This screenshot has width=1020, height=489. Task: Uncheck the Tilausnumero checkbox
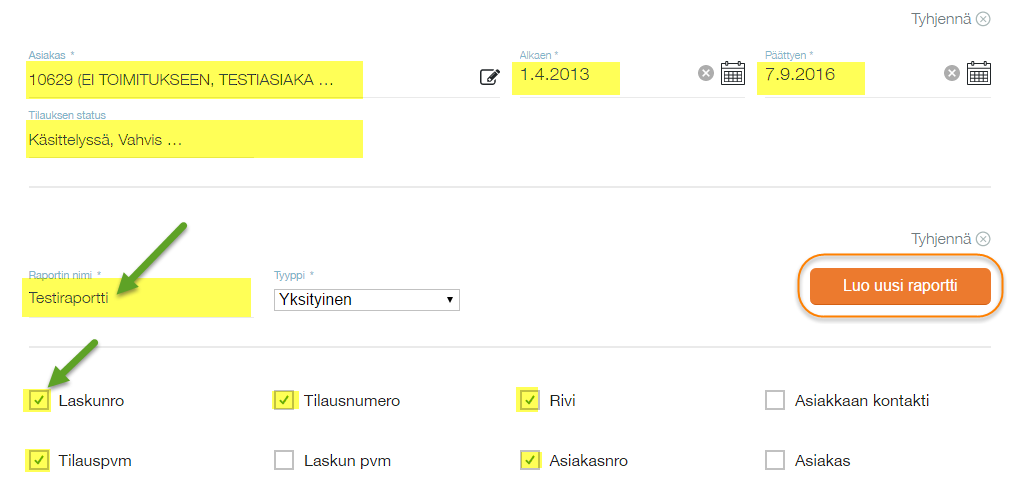284,401
